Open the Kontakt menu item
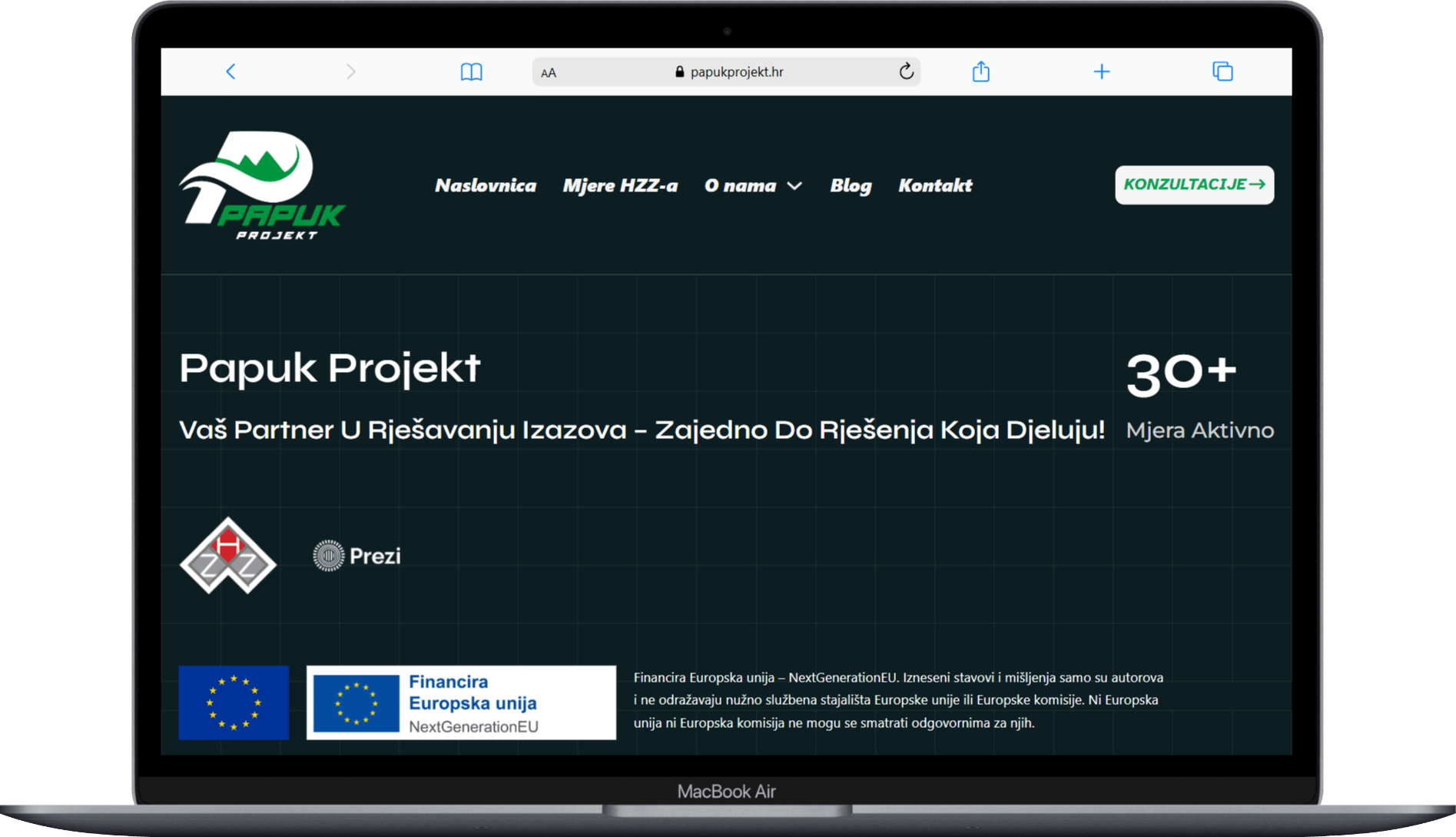The image size is (1456, 837). pos(935,185)
